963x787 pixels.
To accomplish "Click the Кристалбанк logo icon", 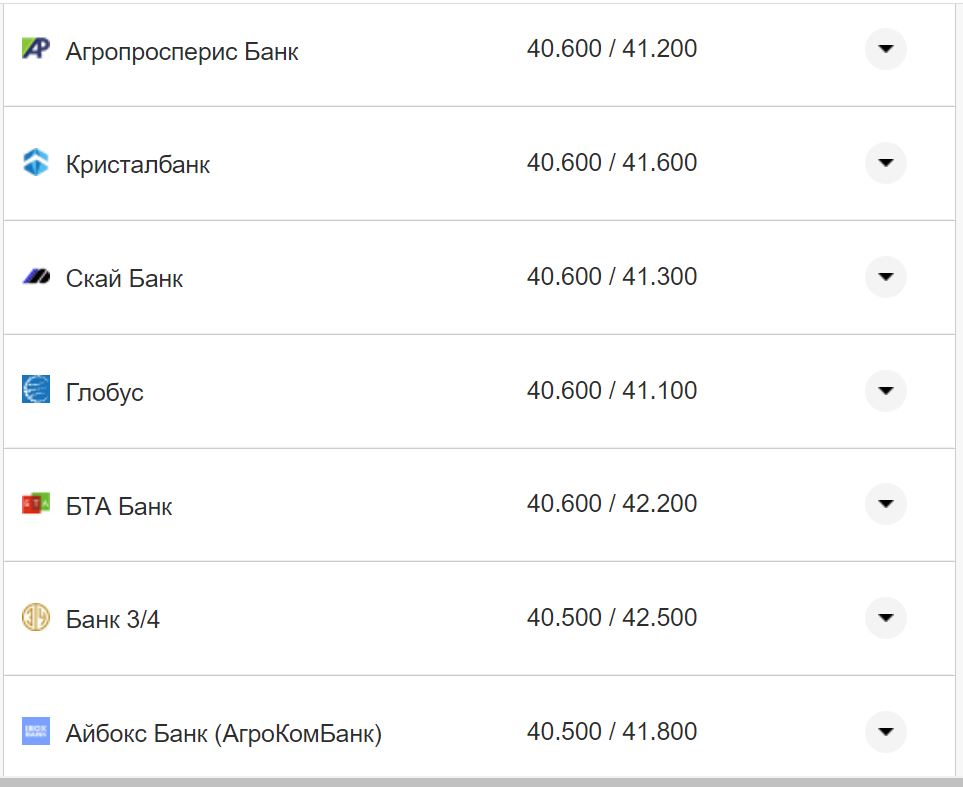I will coord(35,162).
